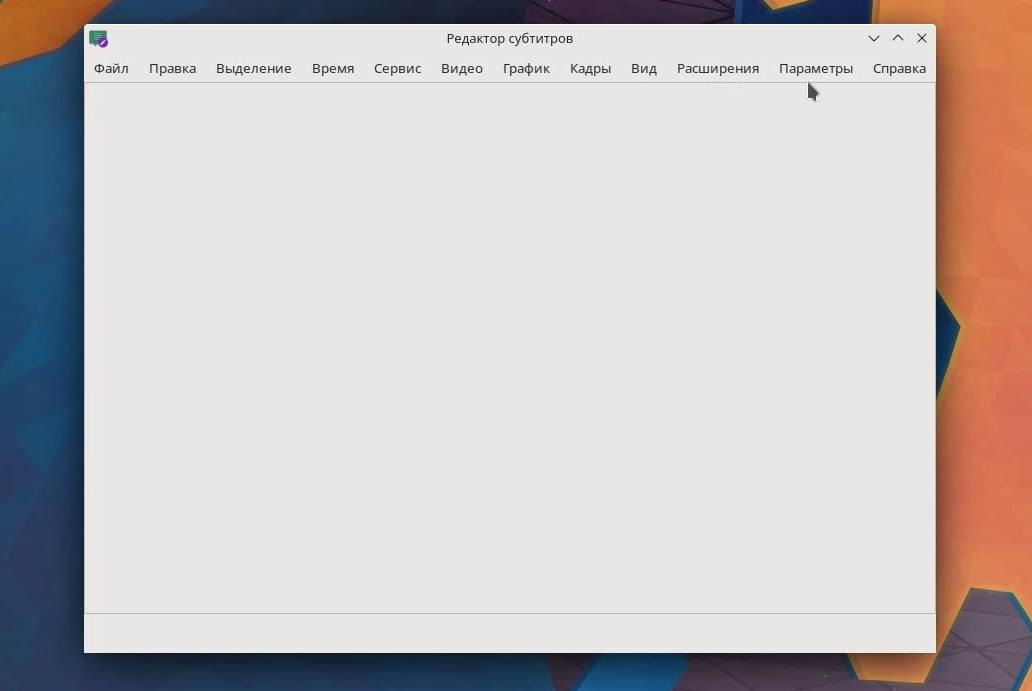Screen dimensions: 1032x691
Task: Minimize the Редактор субтитров window
Action: coord(873,38)
